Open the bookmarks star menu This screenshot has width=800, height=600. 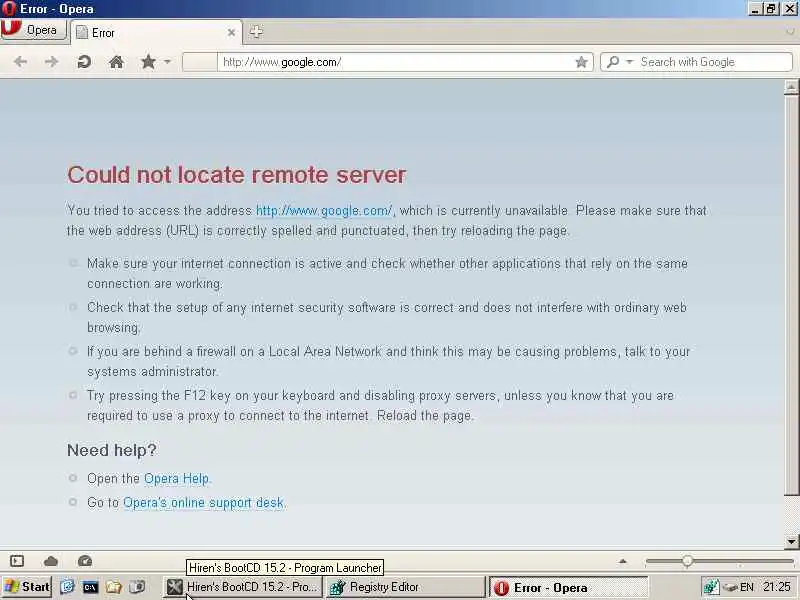[x=148, y=62]
